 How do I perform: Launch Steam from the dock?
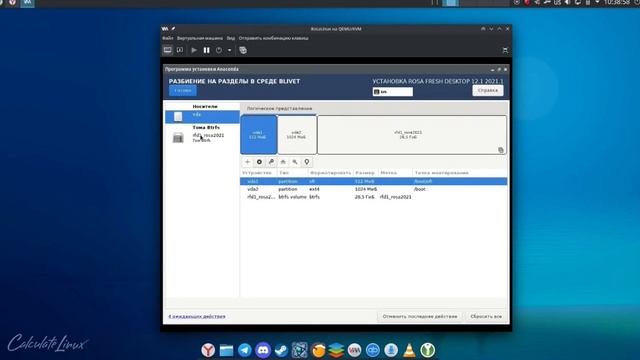281,350
